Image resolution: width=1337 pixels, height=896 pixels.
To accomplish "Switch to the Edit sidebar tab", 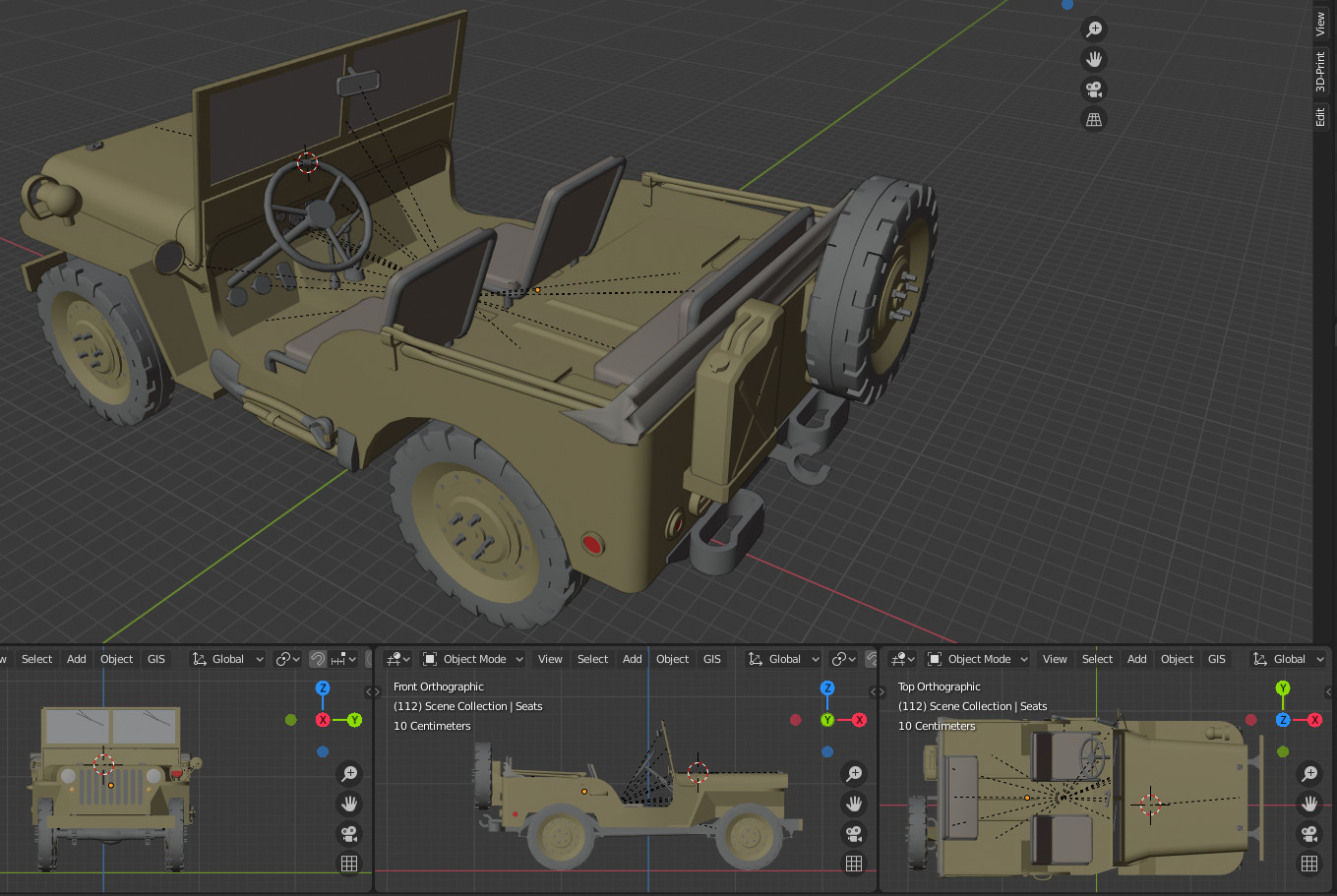I will click(1321, 117).
